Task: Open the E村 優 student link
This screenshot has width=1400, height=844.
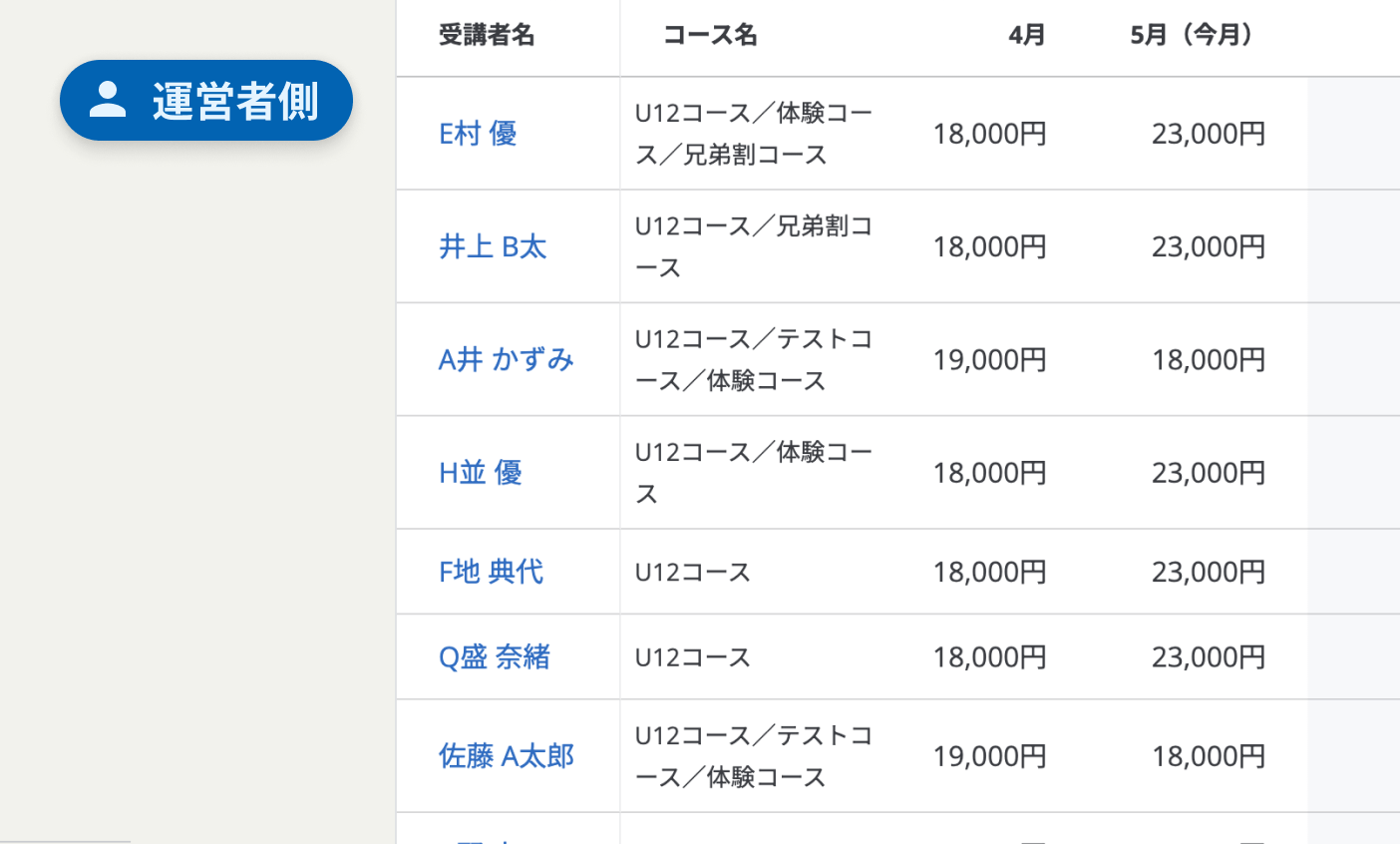Action: (x=478, y=134)
